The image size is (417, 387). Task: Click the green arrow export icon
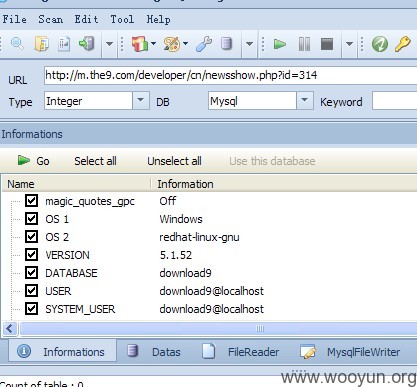coord(87,44)
